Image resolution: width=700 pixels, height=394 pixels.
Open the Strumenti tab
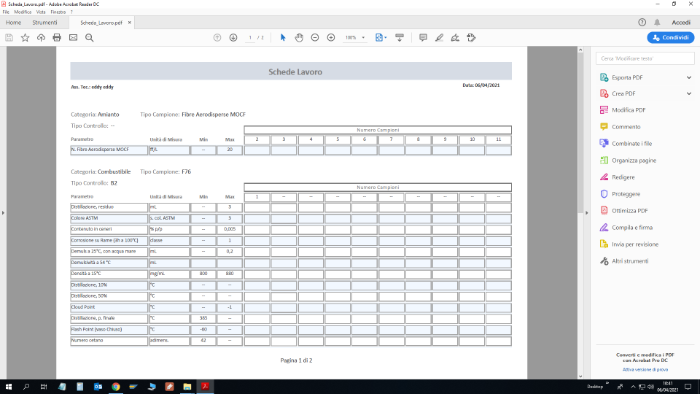(x=45, y=22)
